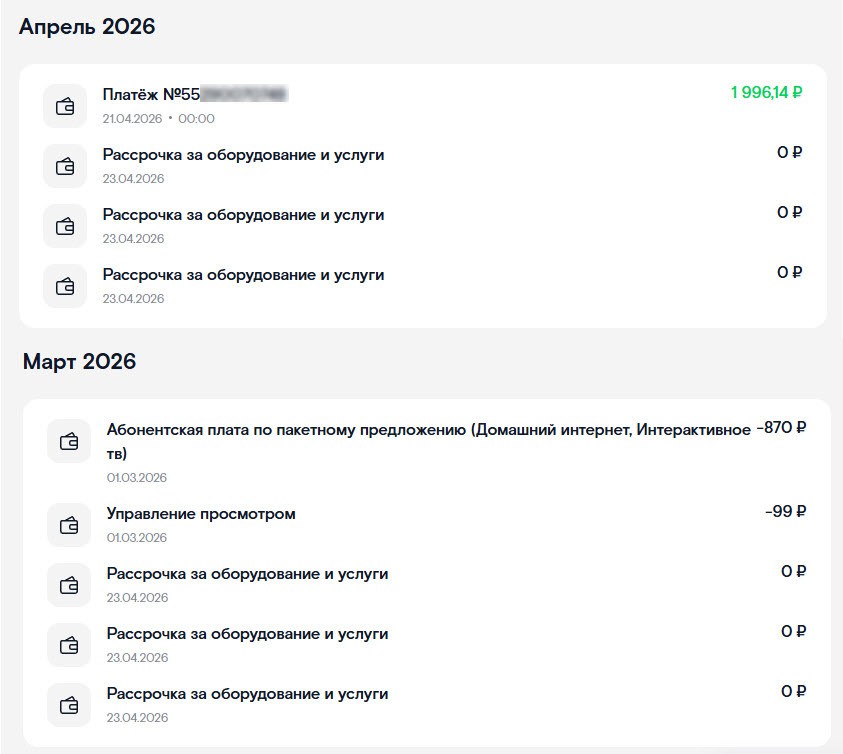
Task: Click wallet icon of second March Рассрочка entry
Action: point(69,645)
